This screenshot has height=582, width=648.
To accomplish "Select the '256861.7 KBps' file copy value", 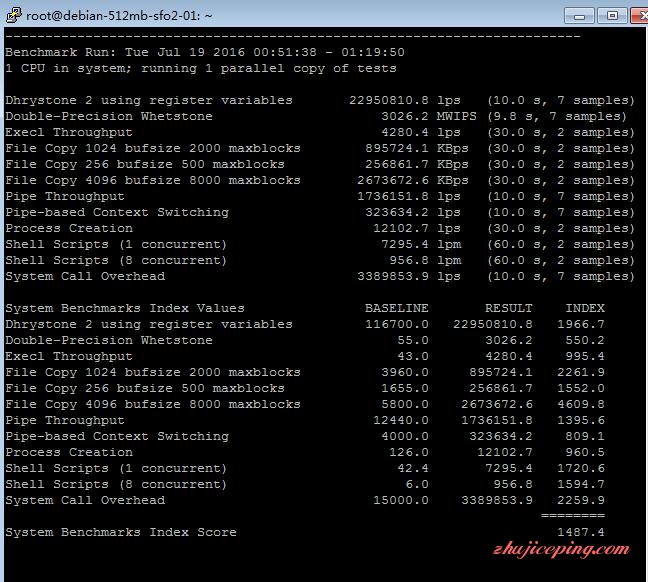I will point(417,165).
